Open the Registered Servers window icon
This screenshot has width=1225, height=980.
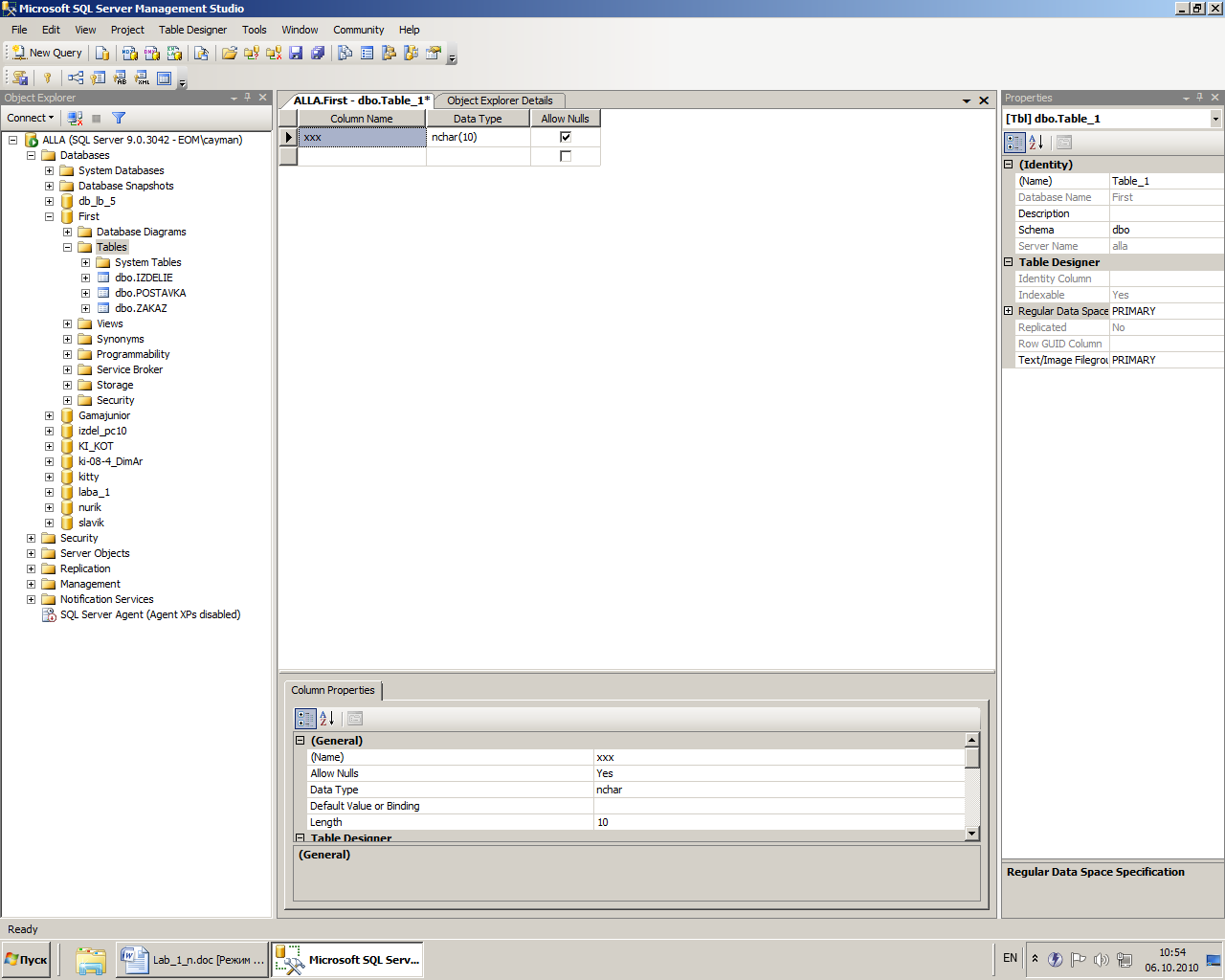[345, 53]
